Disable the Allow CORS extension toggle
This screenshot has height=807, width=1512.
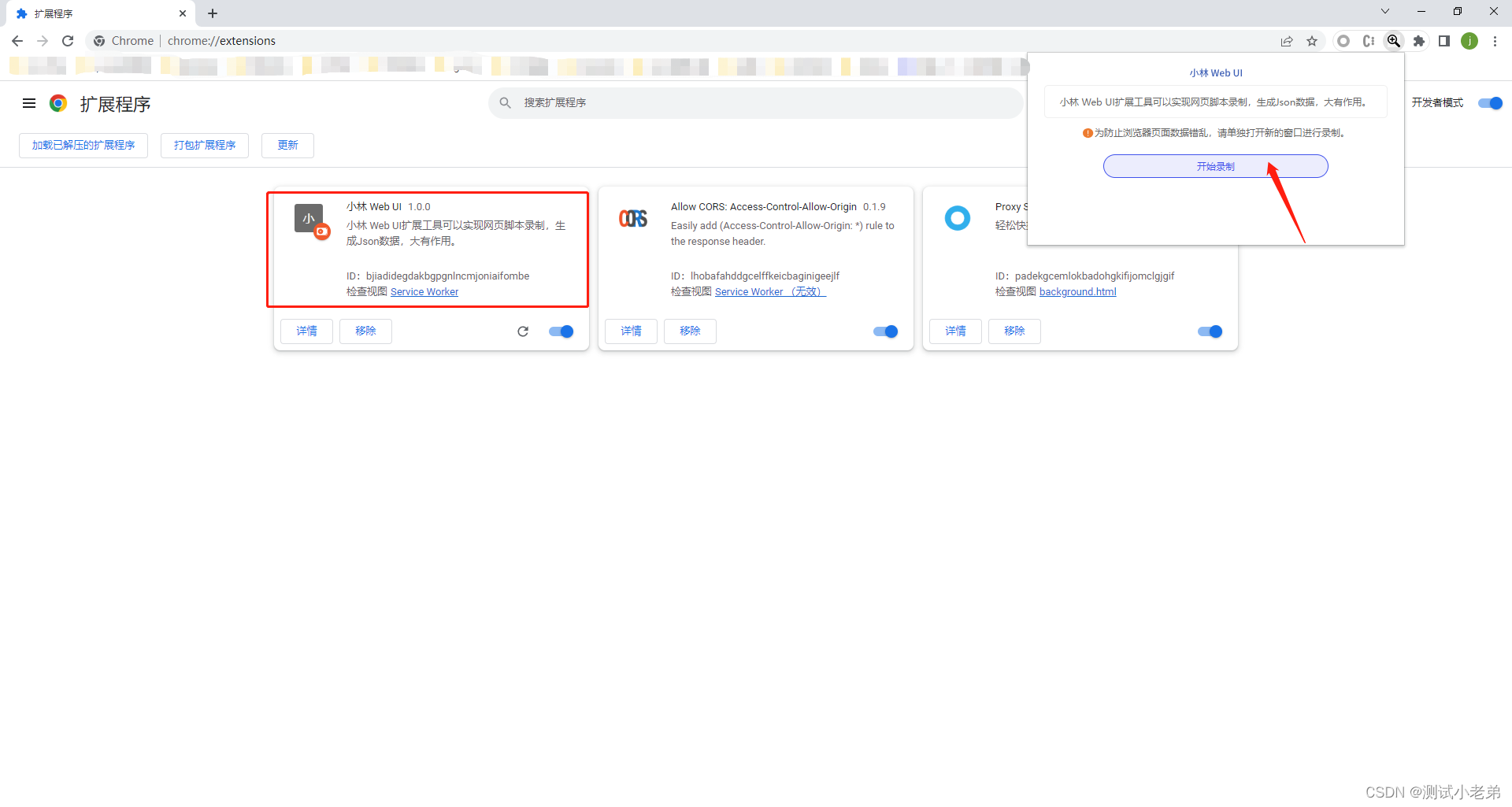(886, 331)
